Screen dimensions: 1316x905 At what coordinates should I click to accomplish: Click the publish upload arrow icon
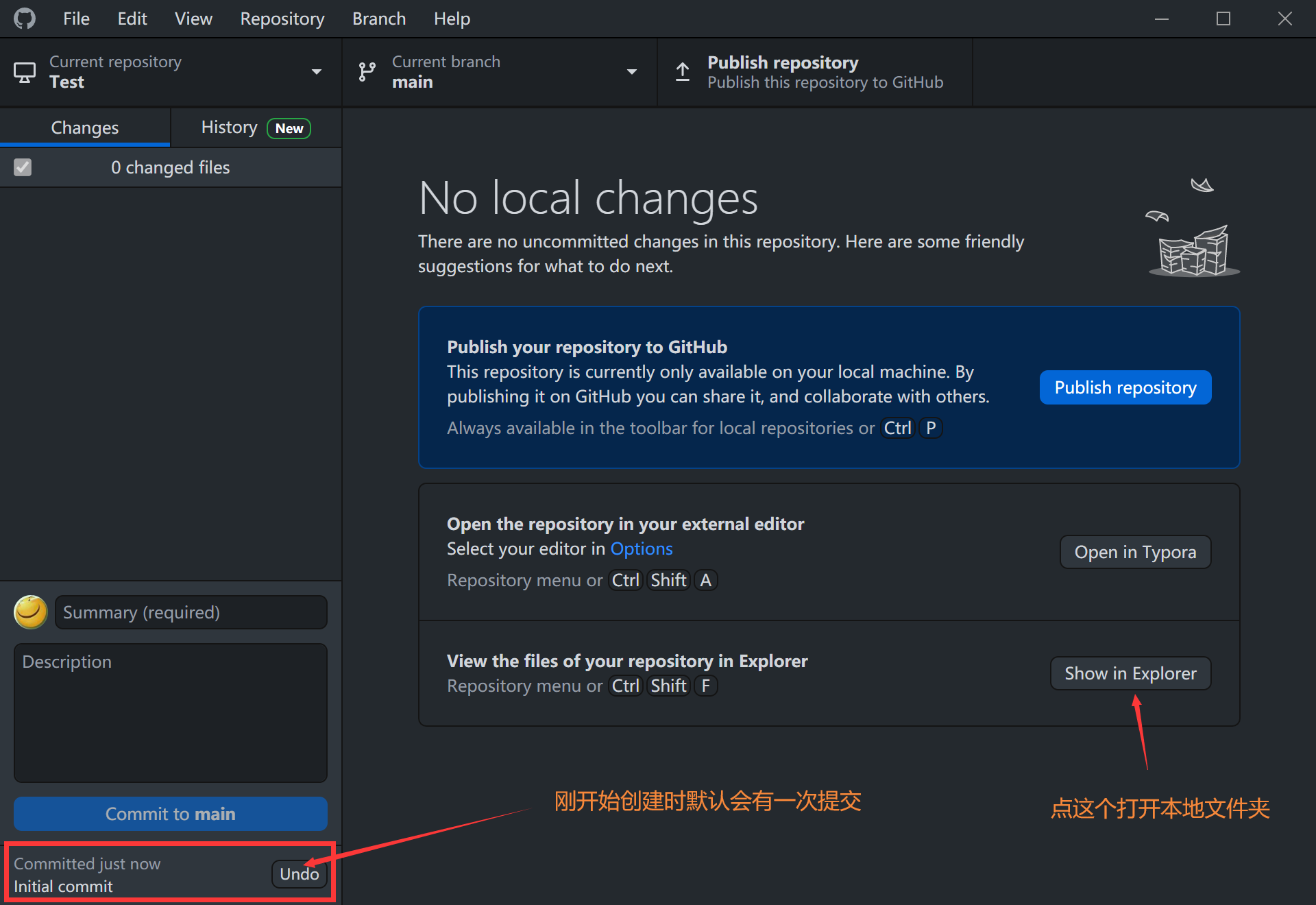click(x=683, y=72)
